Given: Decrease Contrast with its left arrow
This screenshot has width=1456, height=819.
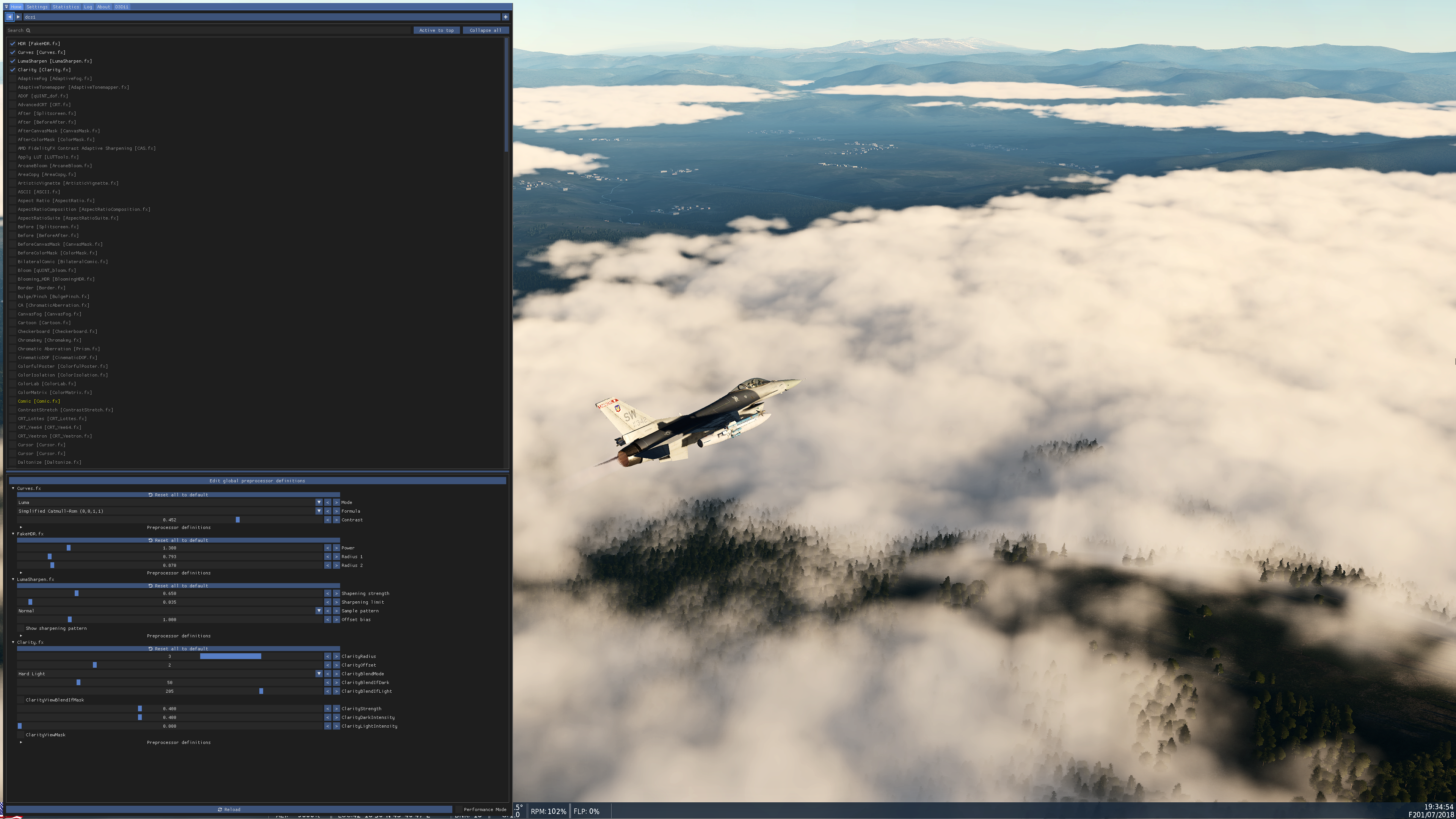Looking at the screenshot, I should 327,520.
